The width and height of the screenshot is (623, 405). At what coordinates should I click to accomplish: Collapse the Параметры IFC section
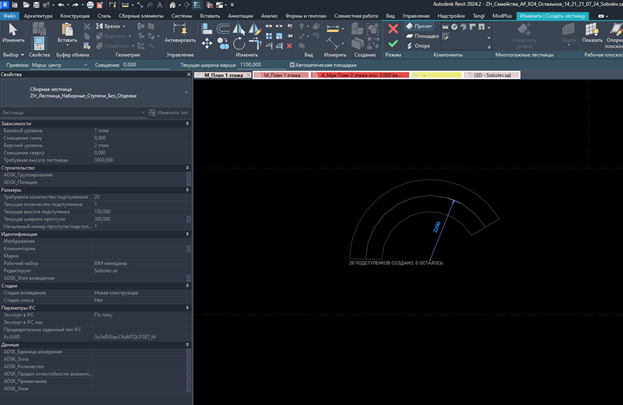[x=187, y=308]
